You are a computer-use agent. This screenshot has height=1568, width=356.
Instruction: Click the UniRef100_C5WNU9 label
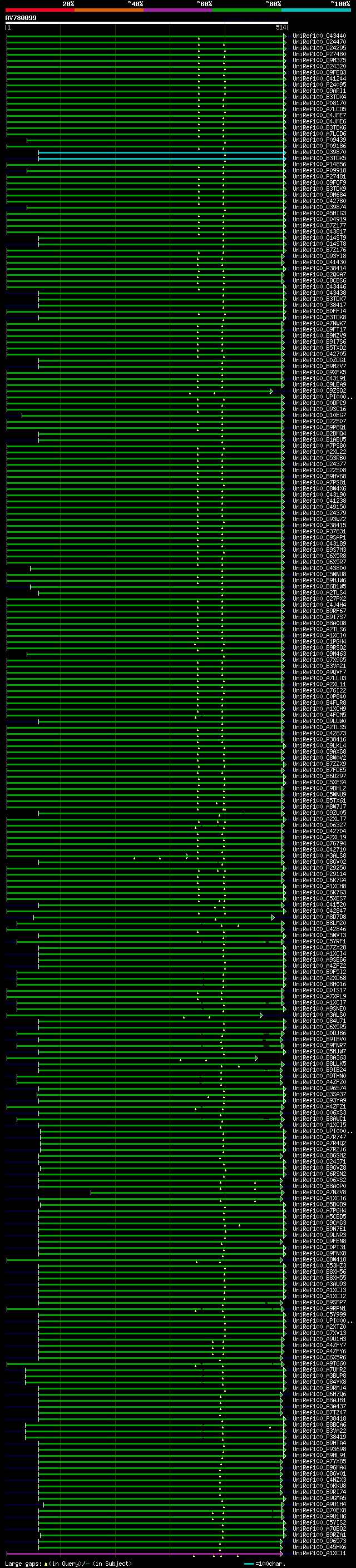(319, 795)
